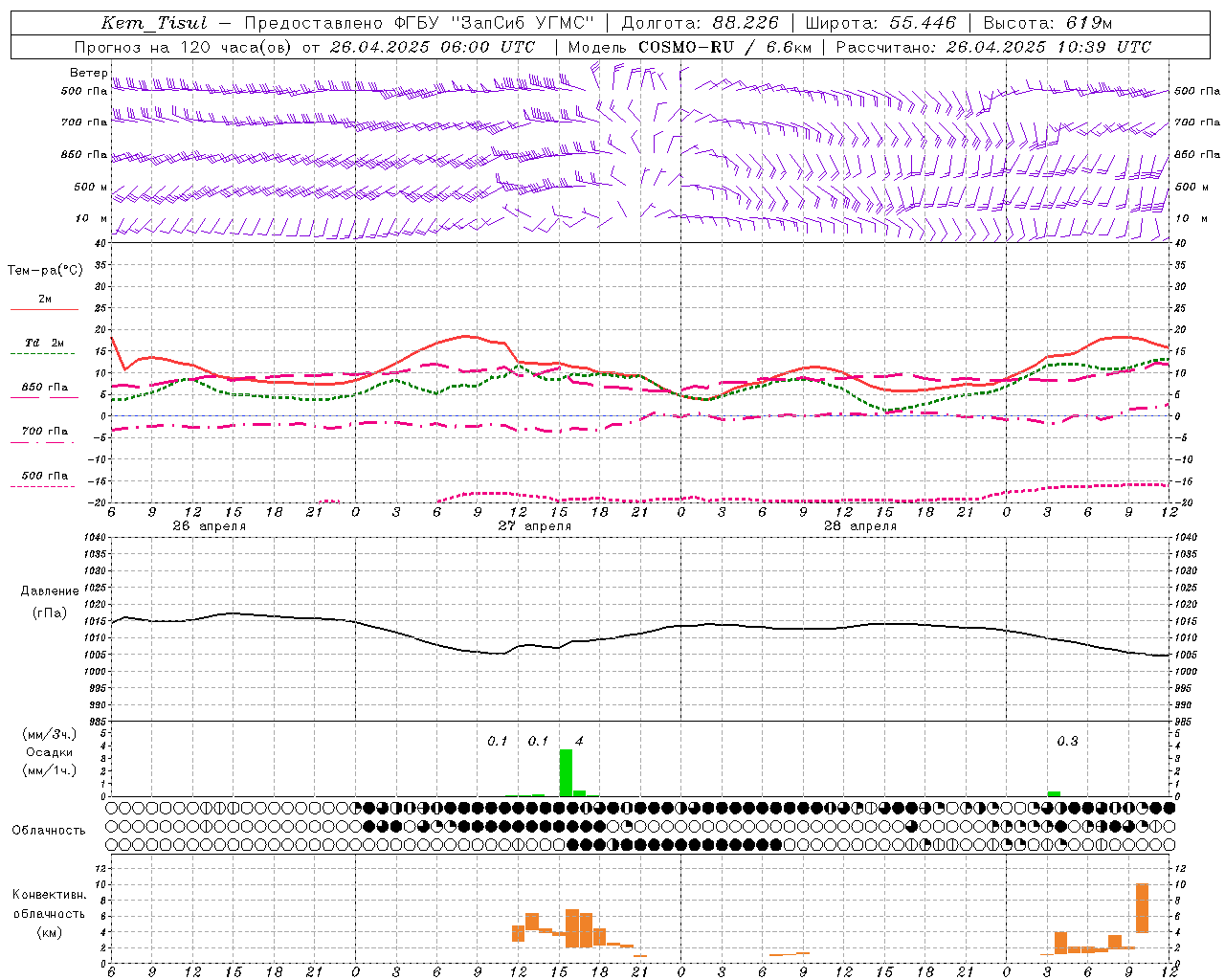Click the Облачность cloud cover row label
Screen dimensions: 1225x980
pyautogui.click(x=49, y=831)
